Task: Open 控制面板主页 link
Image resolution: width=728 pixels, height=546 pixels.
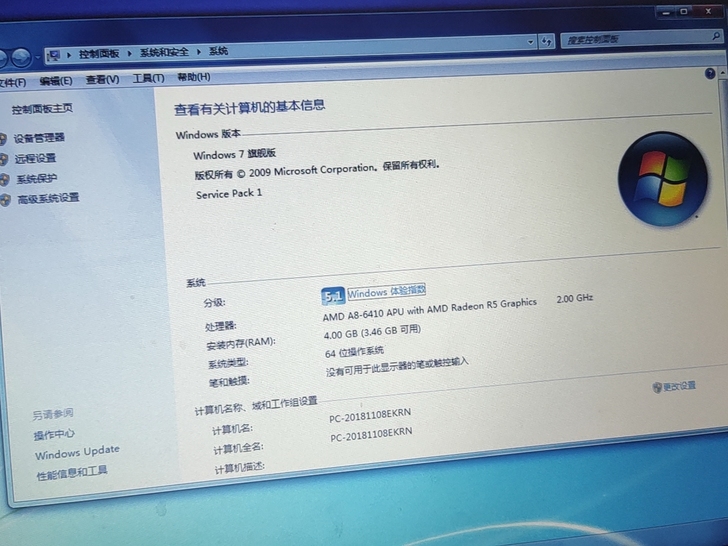Action: coord(42,109)
